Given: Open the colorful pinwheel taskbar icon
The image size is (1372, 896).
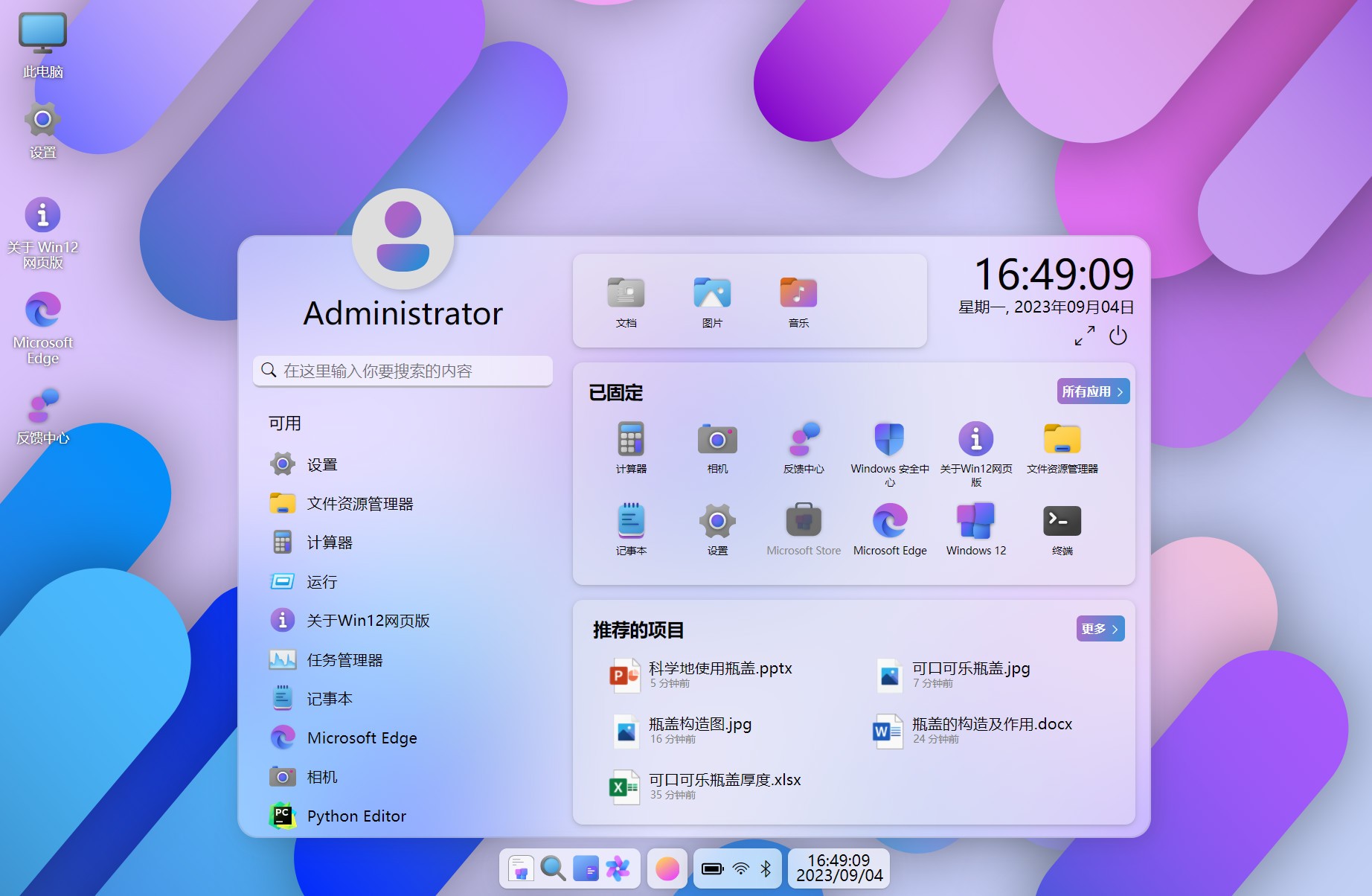Looking at the screenshot, I should tap(618, 868).
